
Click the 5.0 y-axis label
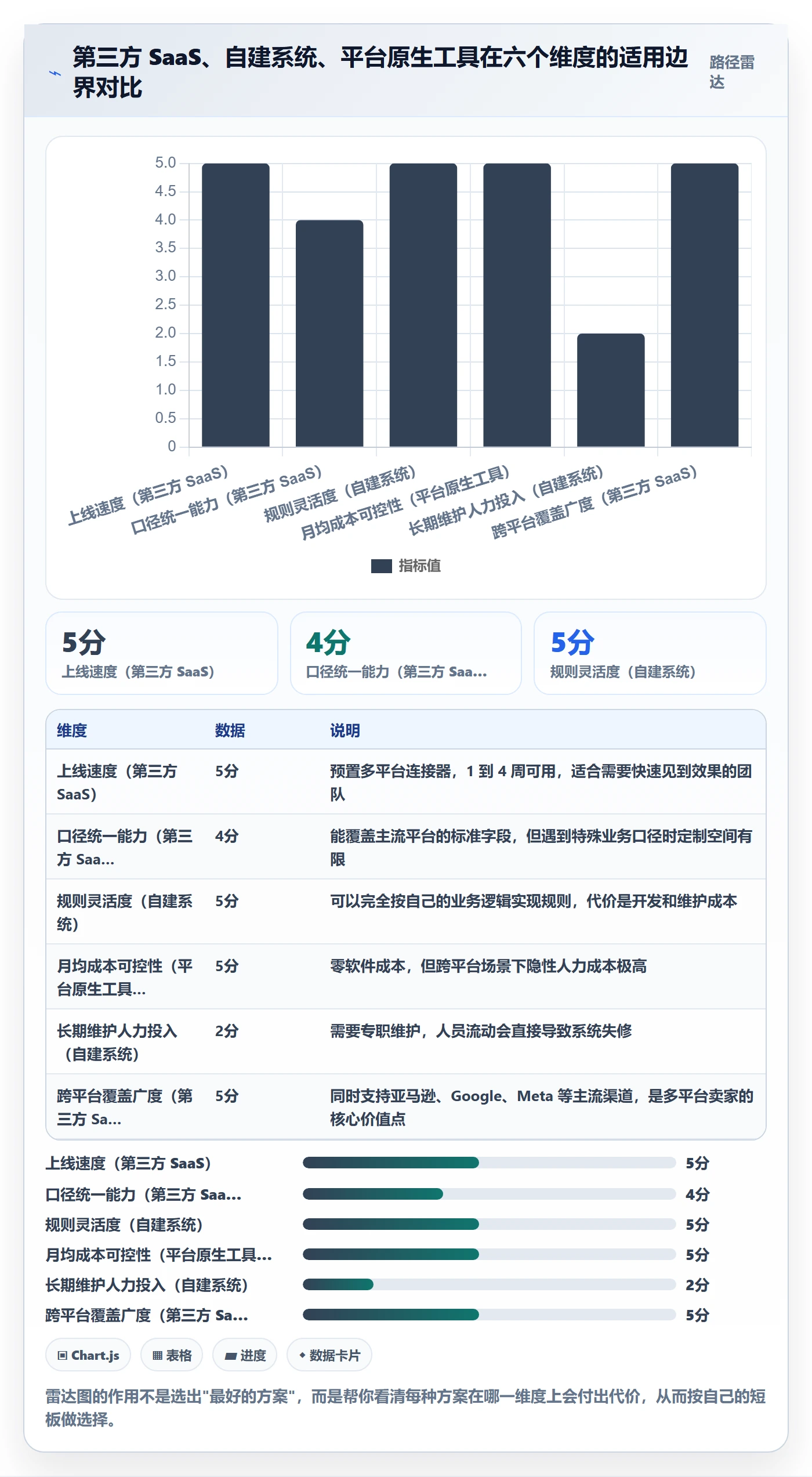pyautogui.click(x=165, y=163)
